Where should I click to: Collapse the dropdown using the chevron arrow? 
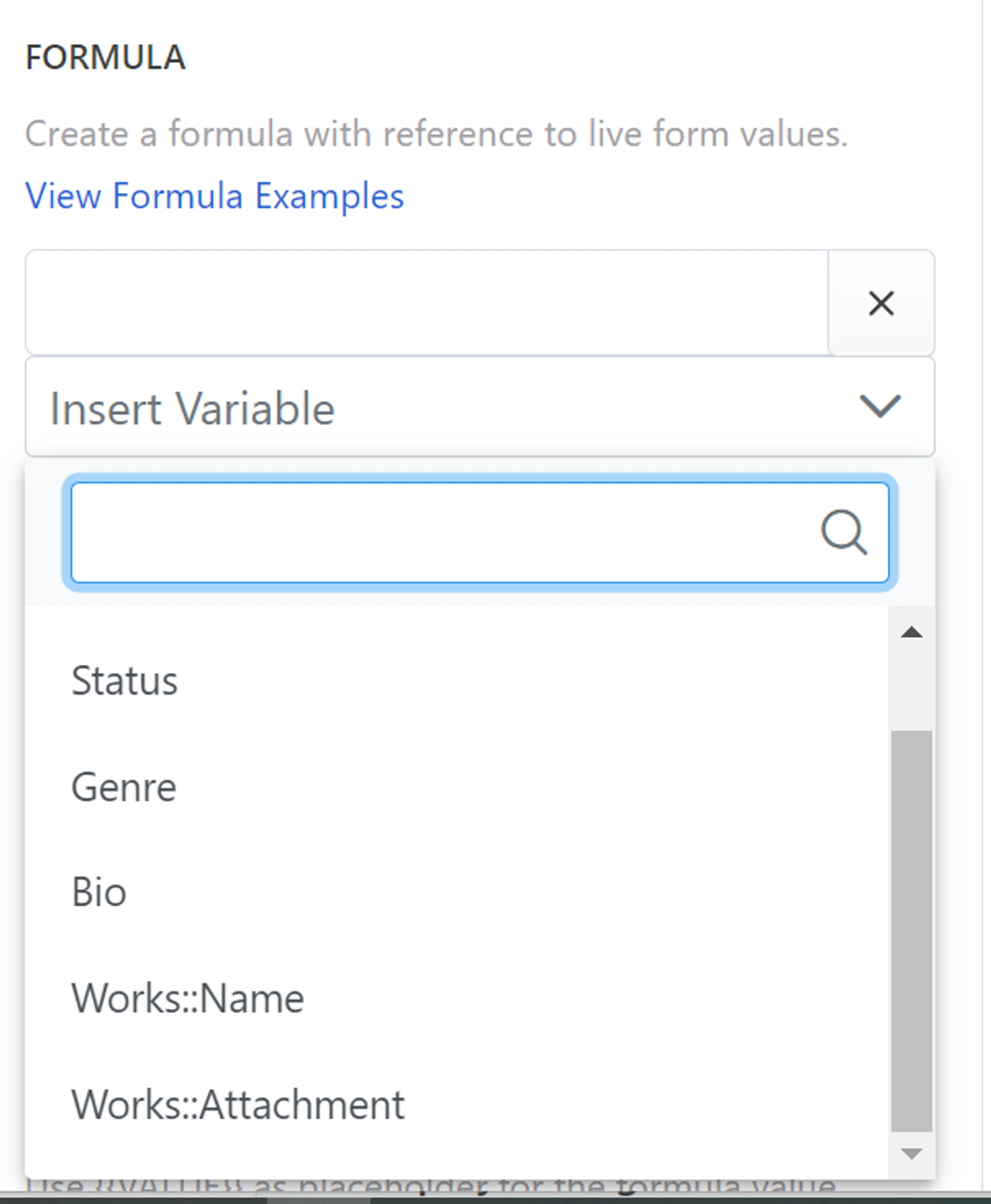880,407
